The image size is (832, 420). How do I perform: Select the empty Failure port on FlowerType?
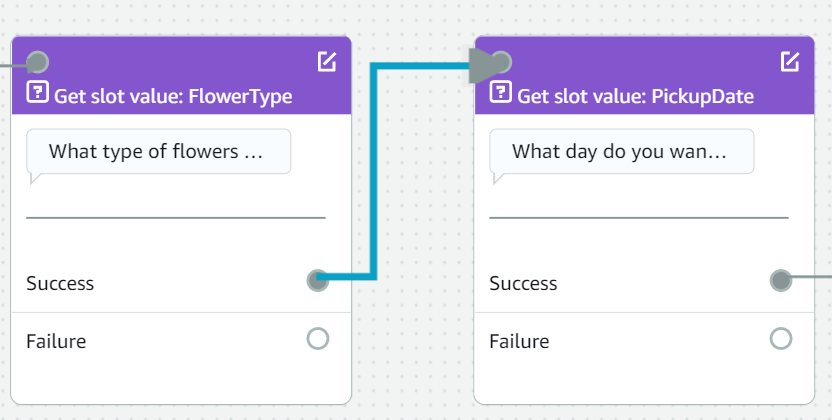[318, 339]
